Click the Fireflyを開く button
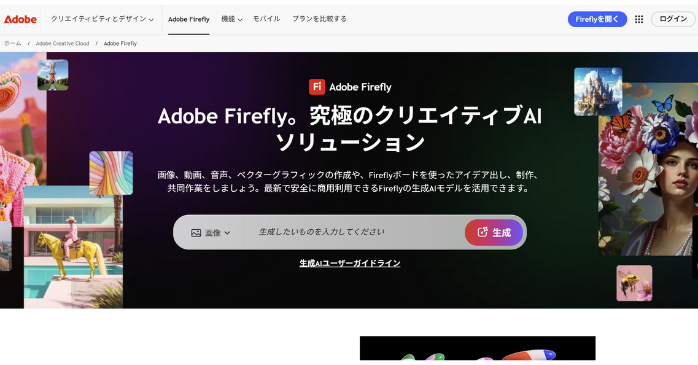This screenshot has height=365, width=698. point(597,19)
